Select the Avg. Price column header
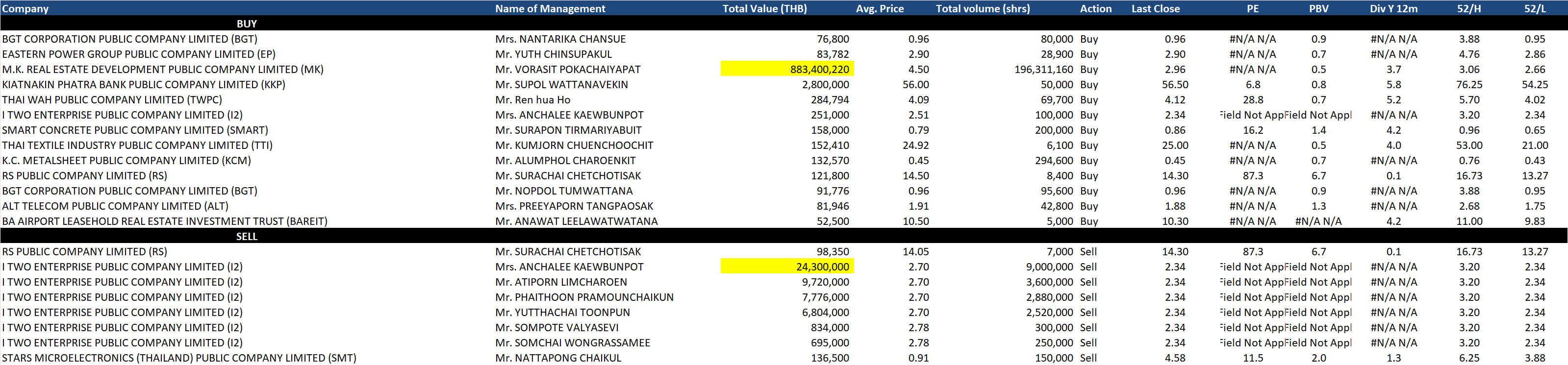Viewport: 1568px width, 365px height. tap(879, 8)
